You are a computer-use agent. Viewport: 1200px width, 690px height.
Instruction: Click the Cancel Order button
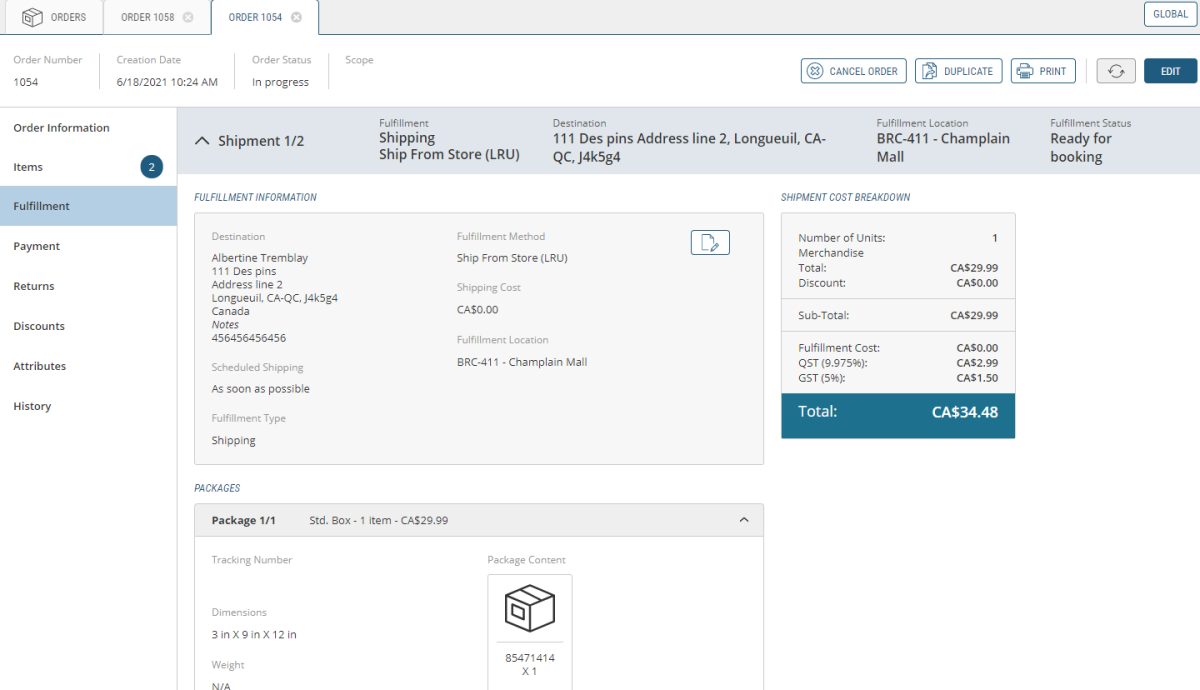pos(853,71)
